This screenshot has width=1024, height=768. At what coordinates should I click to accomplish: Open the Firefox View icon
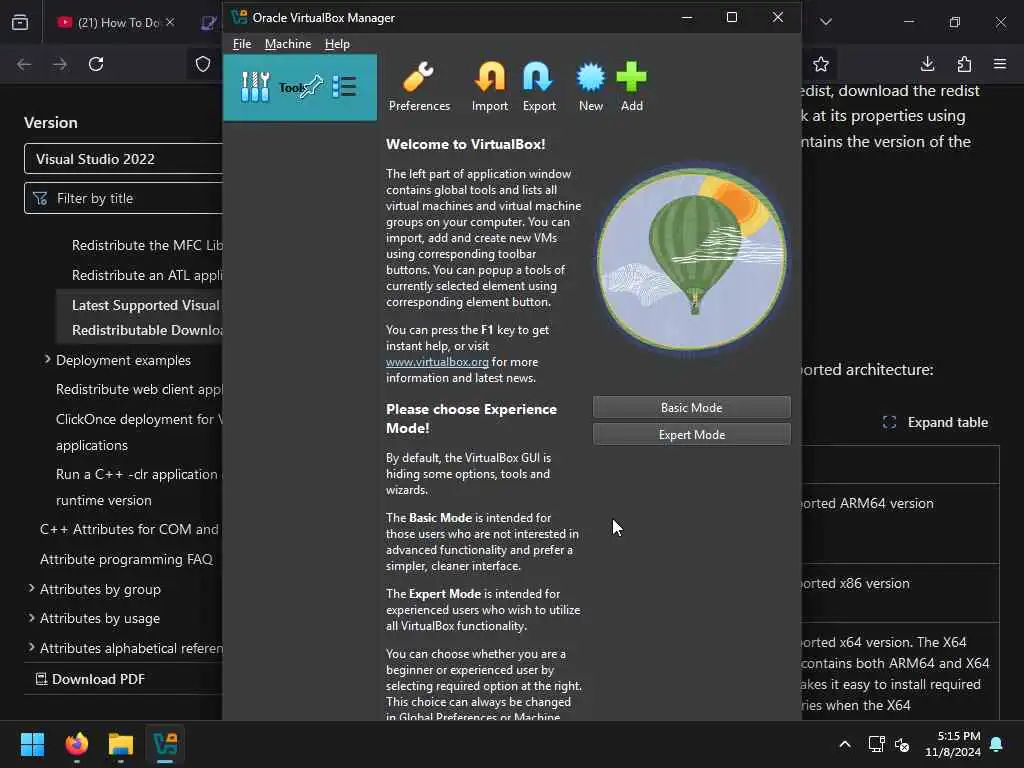click(x=20, y=22)
